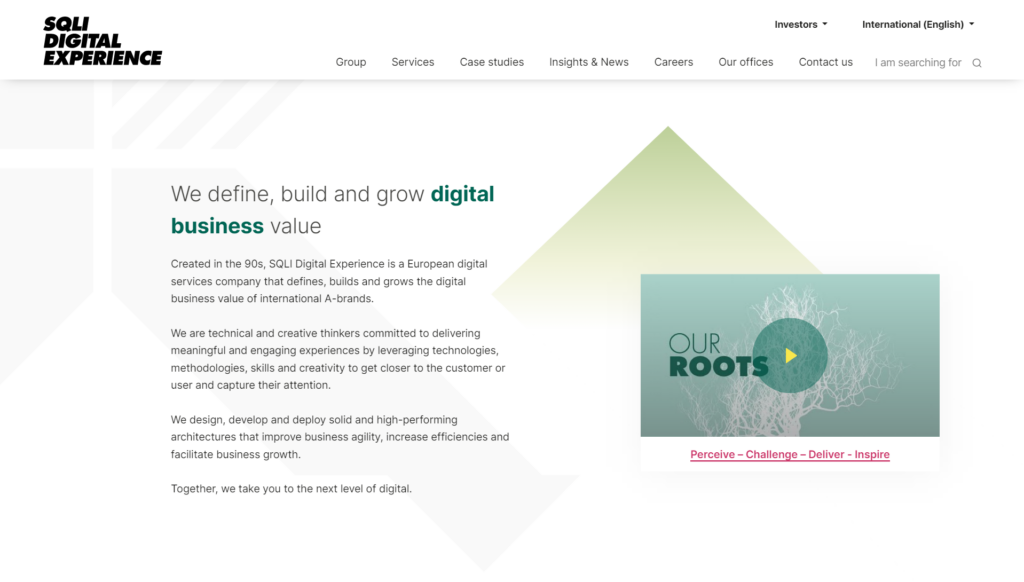This screenshot has width=1024, height=582.
Task: Click the search magnifier icon
Action: (x=977, y=63)
